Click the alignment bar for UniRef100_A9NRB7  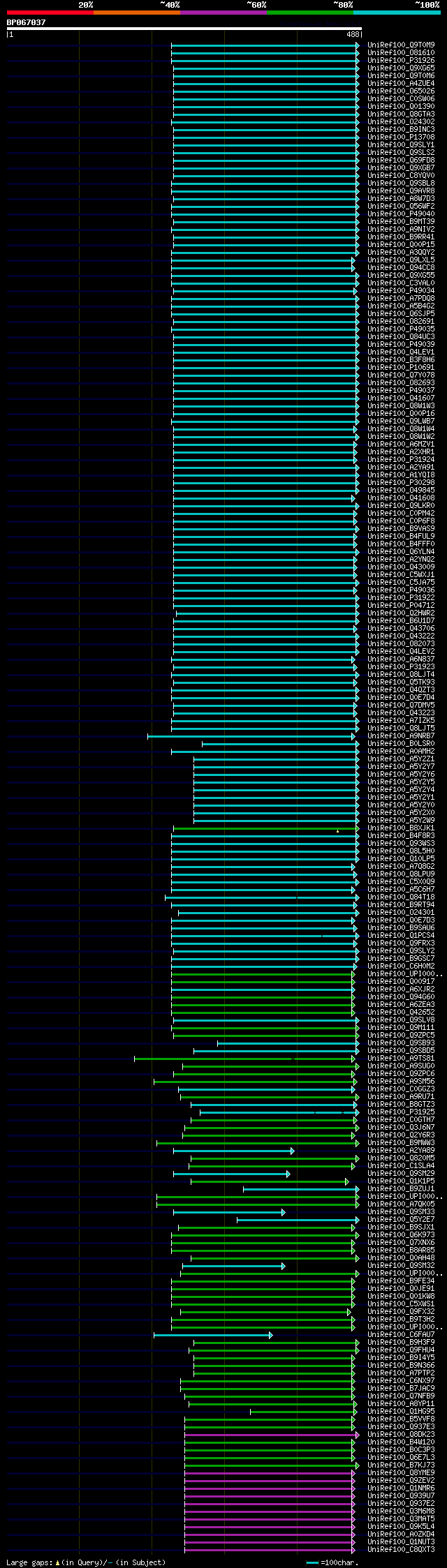[251, 736]
